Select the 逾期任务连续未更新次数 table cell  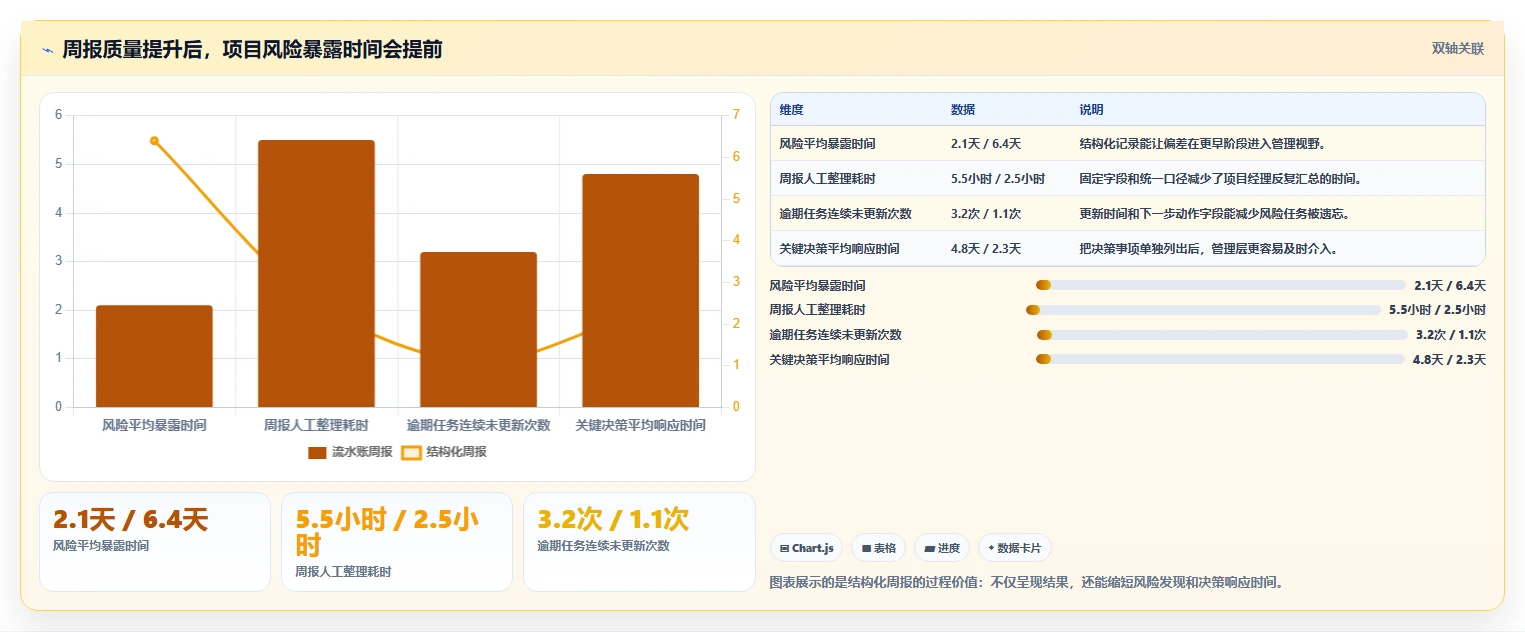click(x=855, y=214)
